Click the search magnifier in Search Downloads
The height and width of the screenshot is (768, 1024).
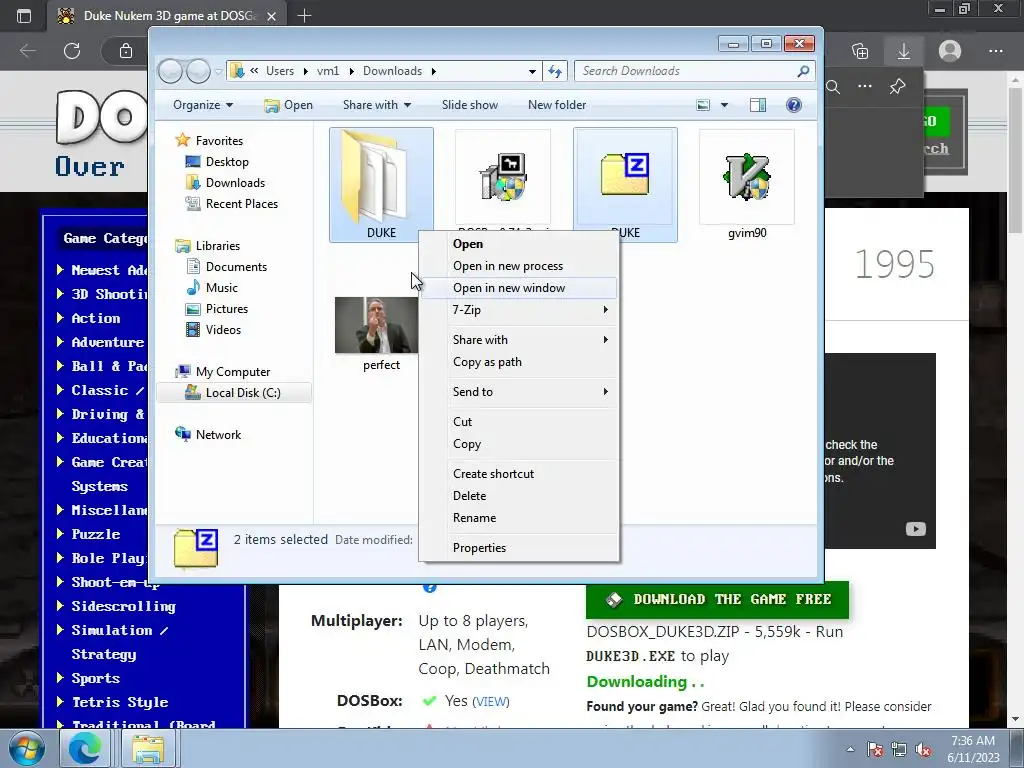[x=803, y=71]
